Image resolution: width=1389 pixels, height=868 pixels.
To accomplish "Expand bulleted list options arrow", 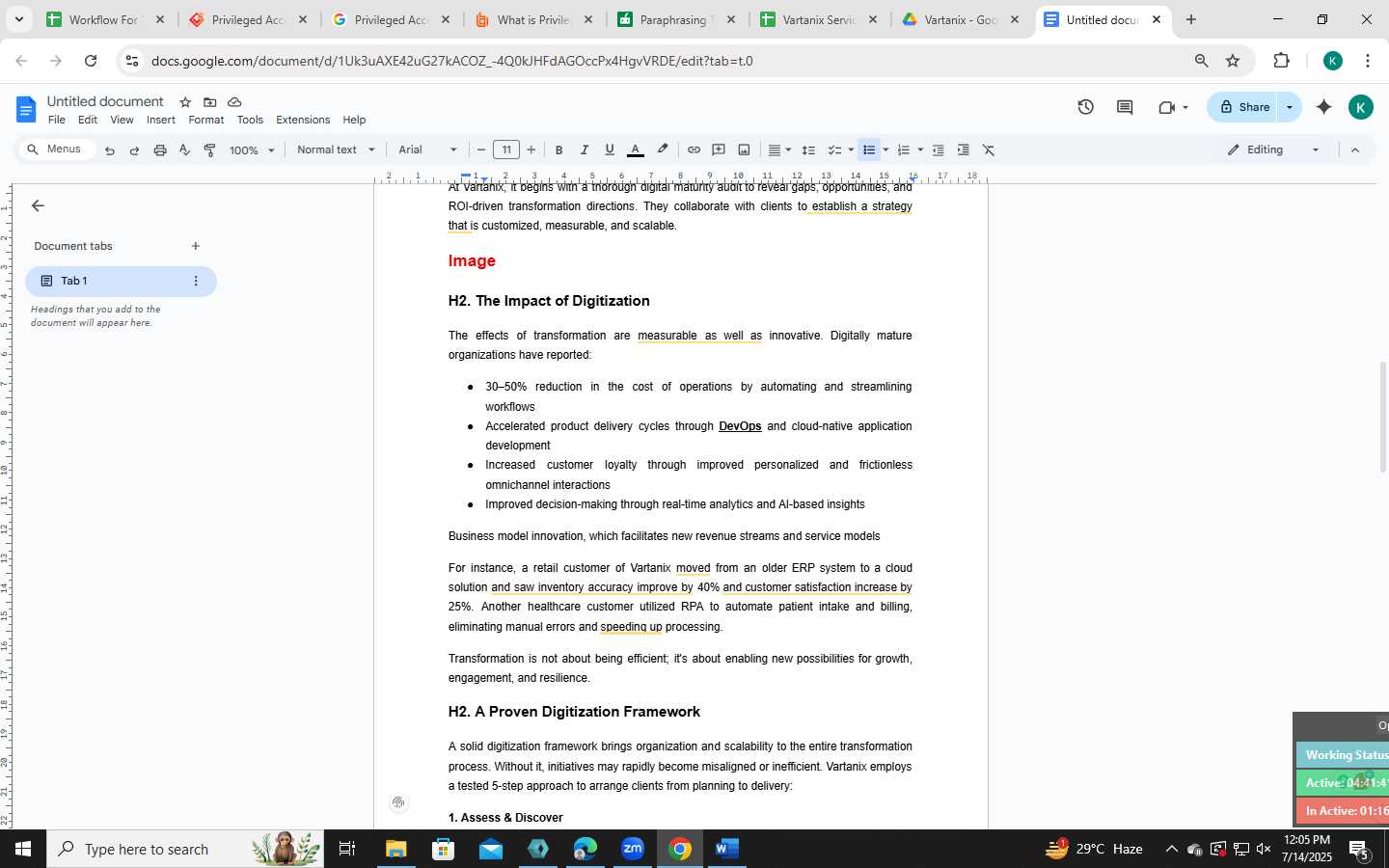I will pyautogui.click(x=885, y=149).
